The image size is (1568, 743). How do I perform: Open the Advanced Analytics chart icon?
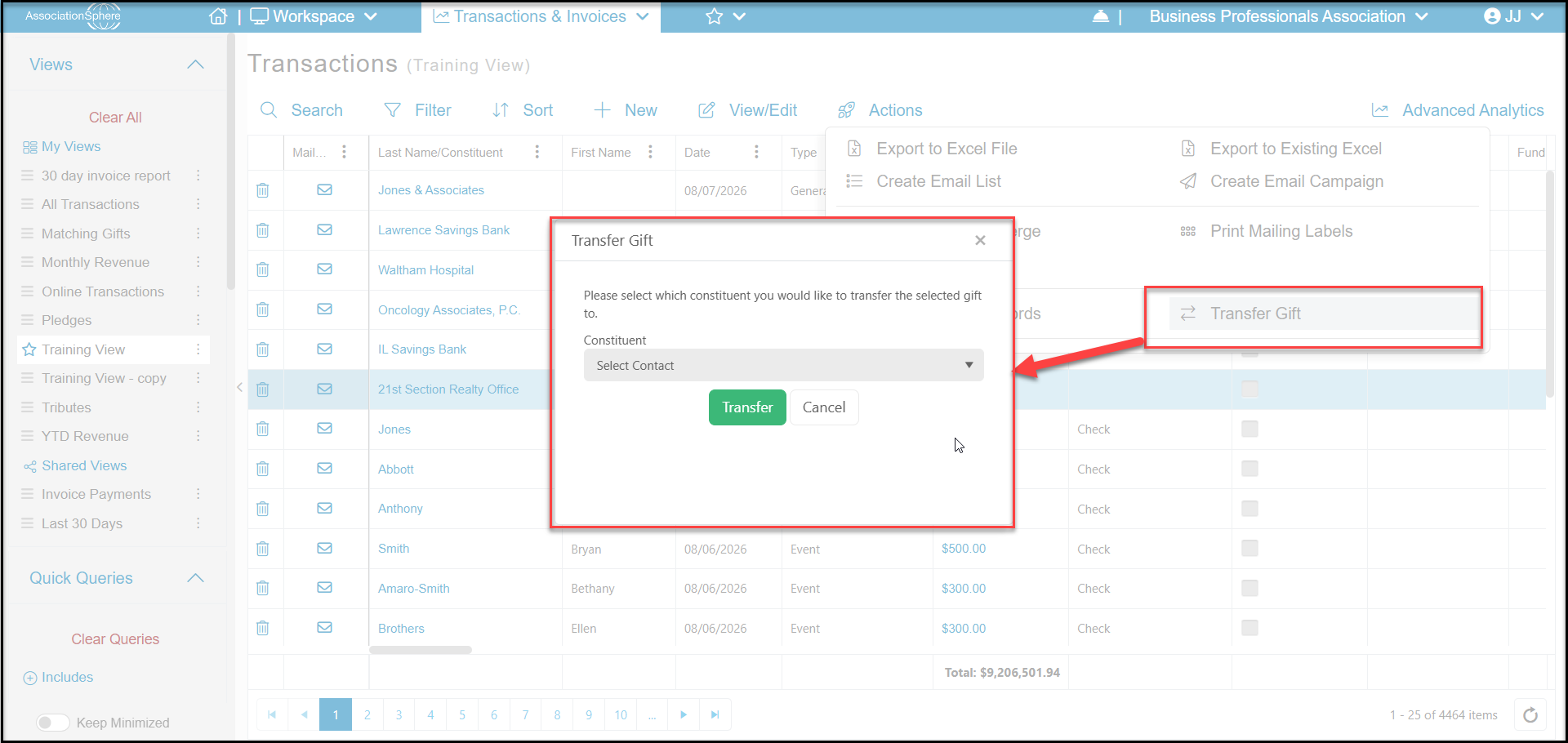(1380, 109)
